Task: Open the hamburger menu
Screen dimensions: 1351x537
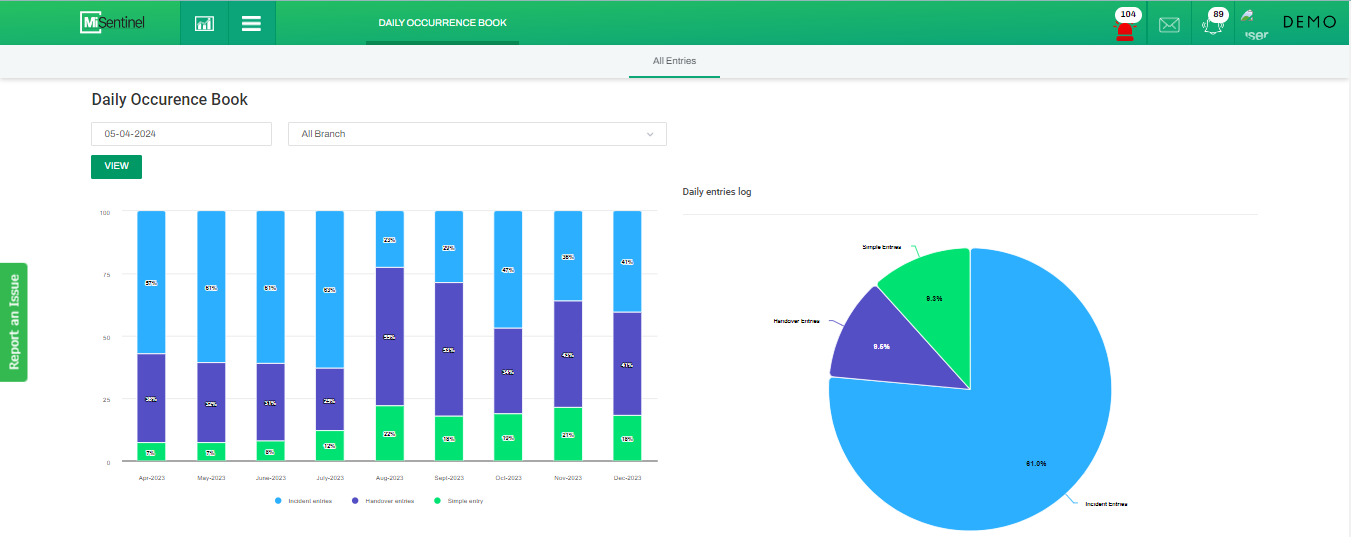Action: click(251, 23)
